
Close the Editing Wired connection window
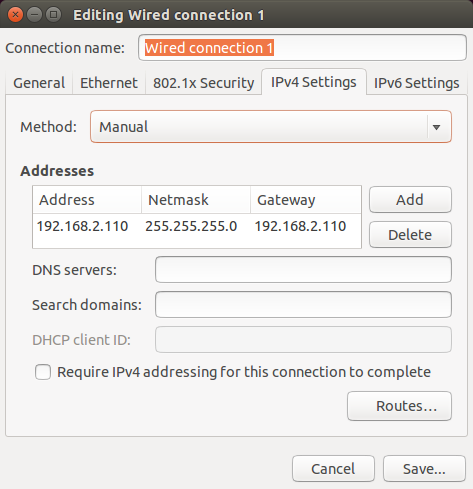[x=15, y=15]
